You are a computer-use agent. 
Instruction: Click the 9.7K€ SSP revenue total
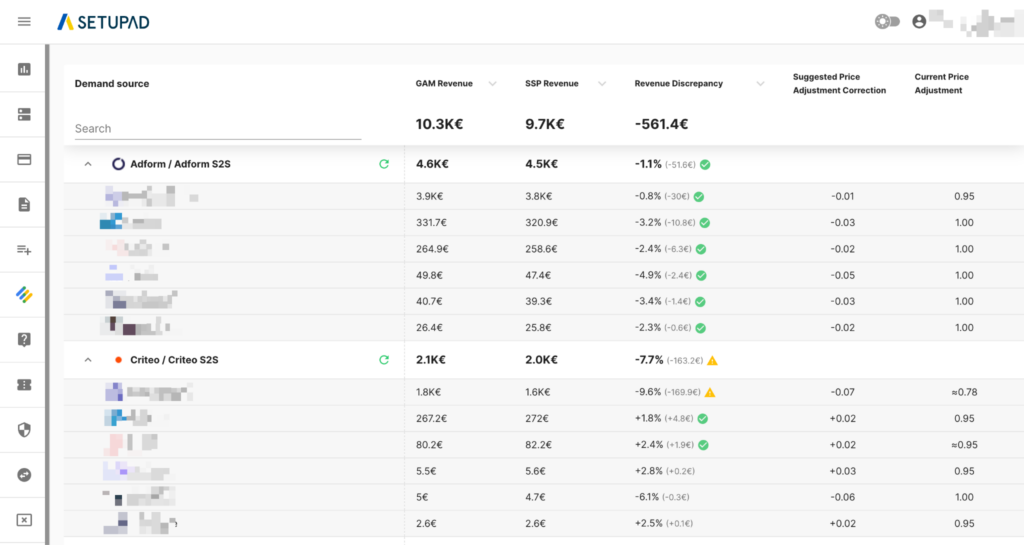[545, 124]
